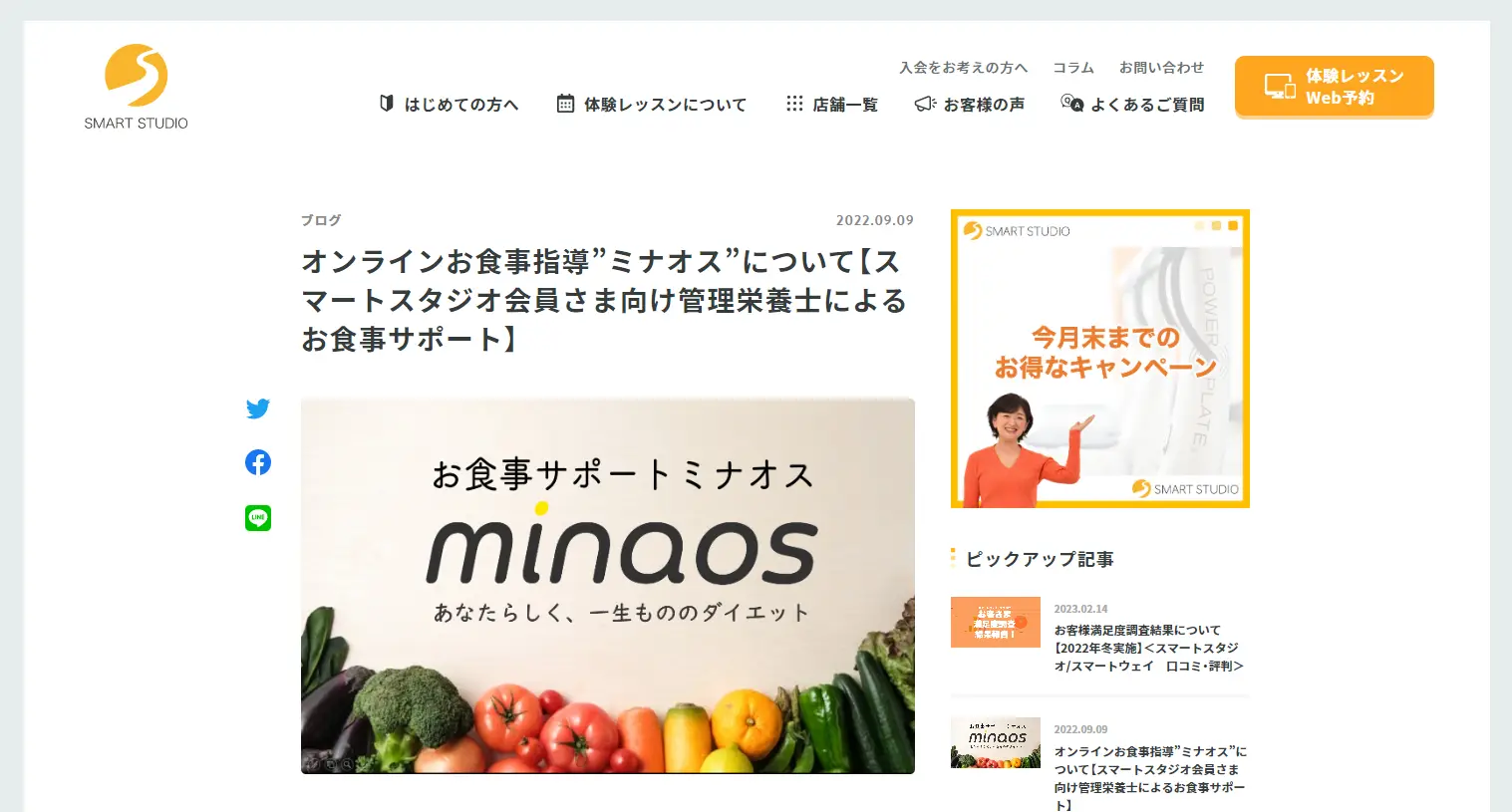Open コラム link

coord(1073,68)
